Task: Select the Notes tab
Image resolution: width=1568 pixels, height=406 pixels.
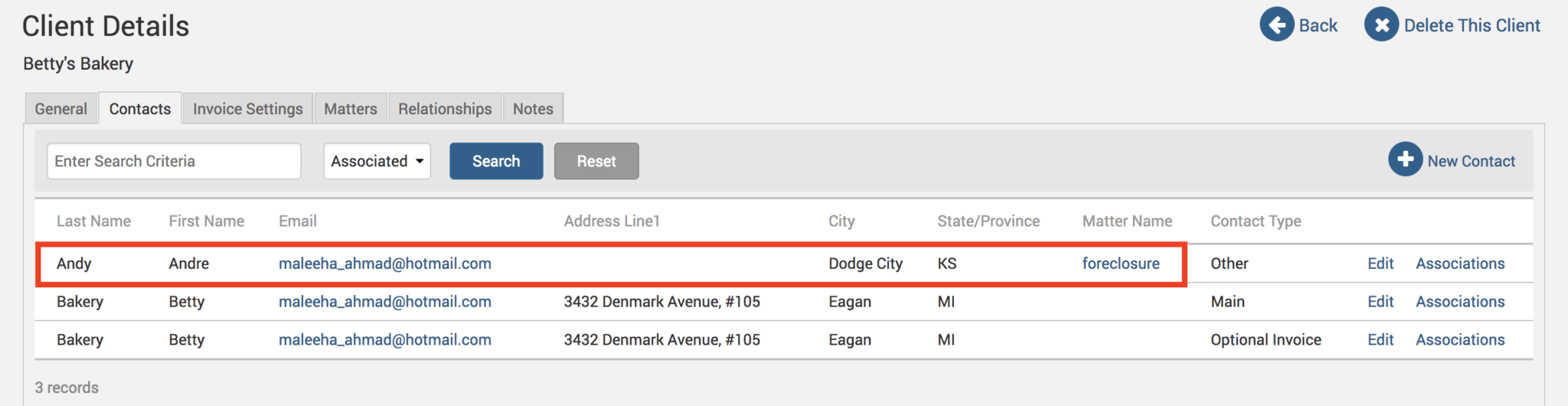Action: tap(533, 109)
